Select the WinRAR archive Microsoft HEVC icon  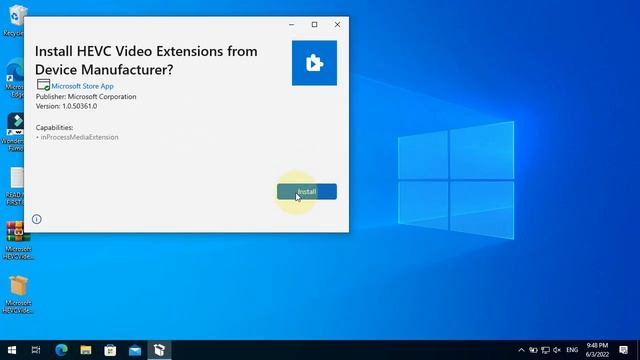pos(18,240)
